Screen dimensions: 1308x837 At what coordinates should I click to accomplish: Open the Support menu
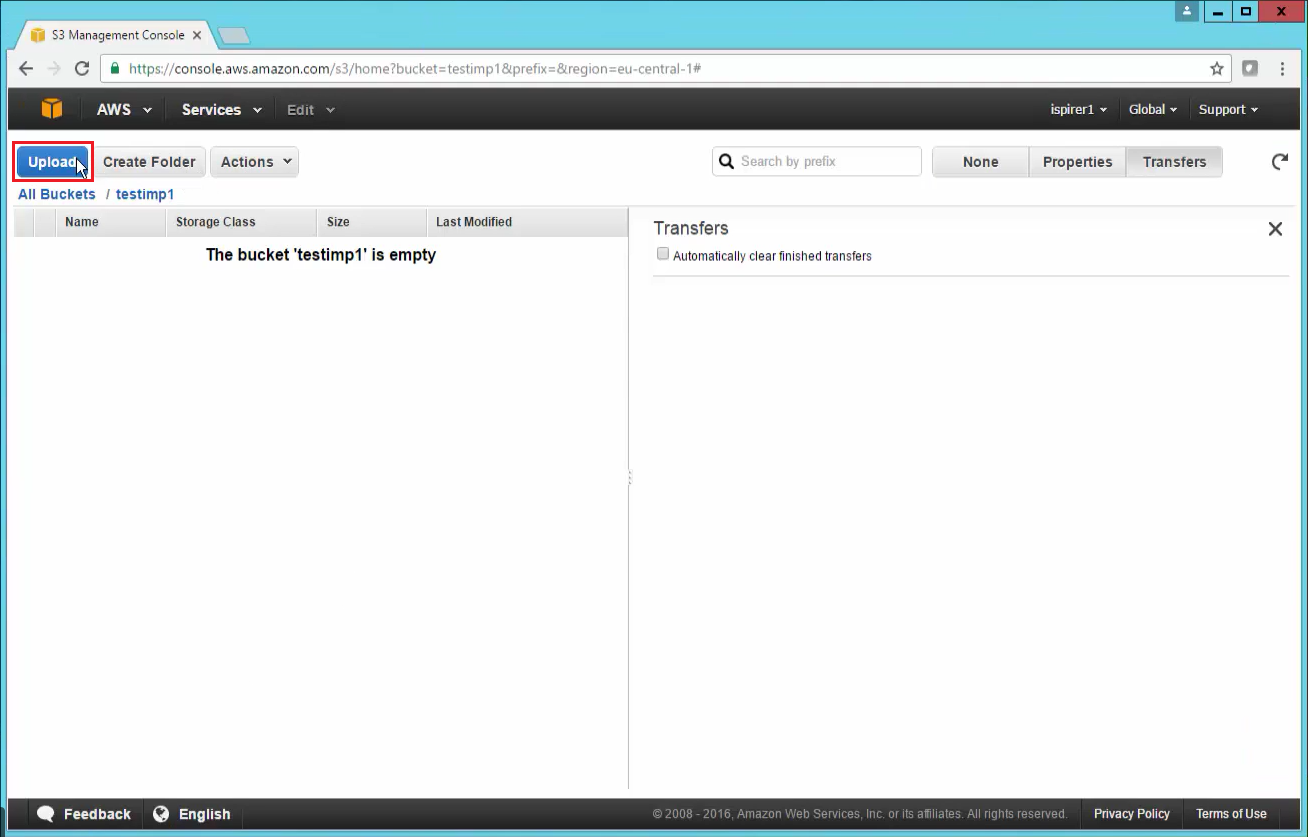(x=1227, y=110)
